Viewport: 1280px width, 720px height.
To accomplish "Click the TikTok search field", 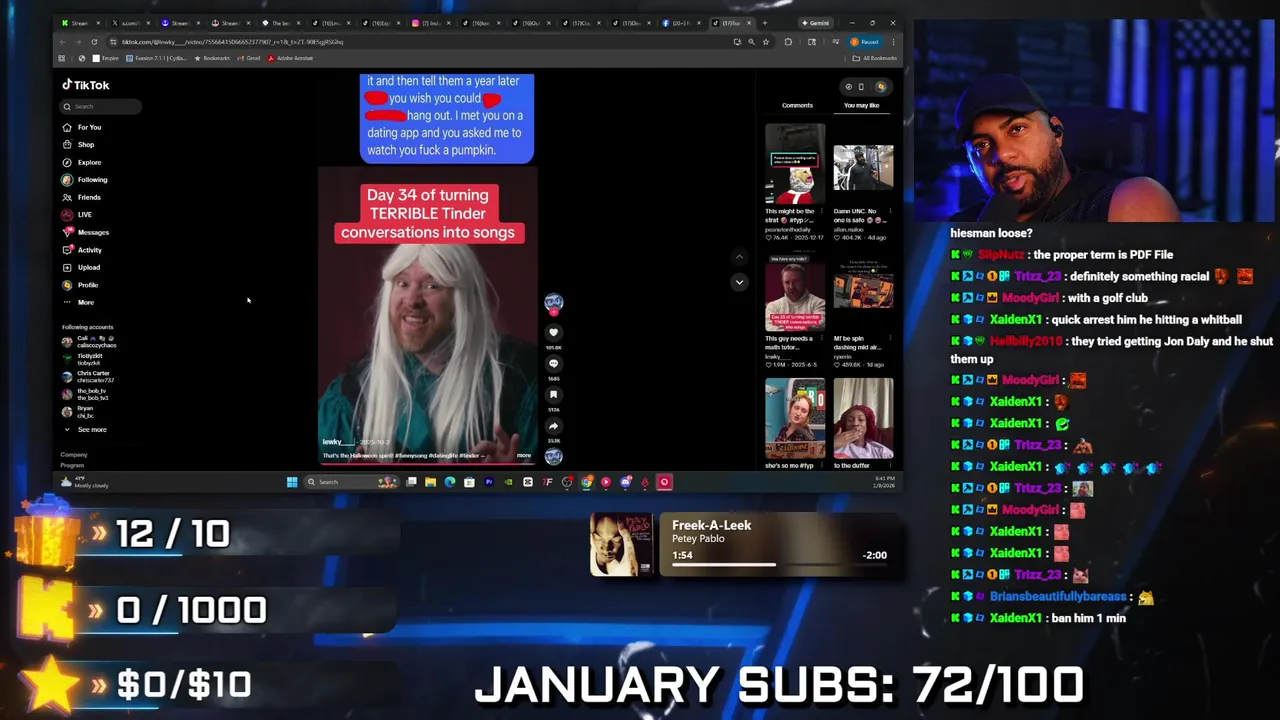I will (x=100, y=106).
